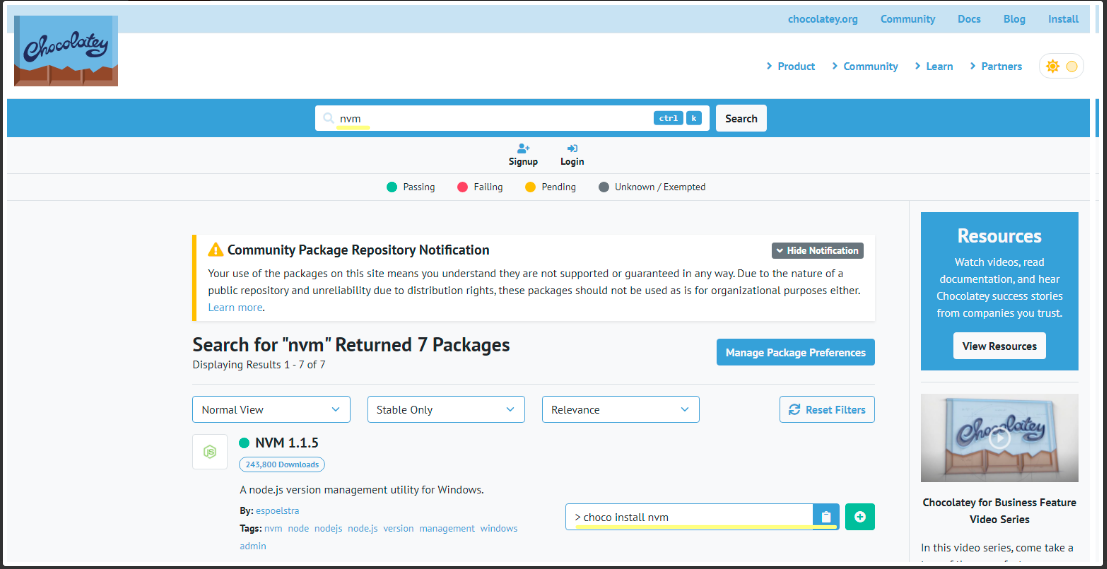Open the Blog top link

(x=1015, y=19)
